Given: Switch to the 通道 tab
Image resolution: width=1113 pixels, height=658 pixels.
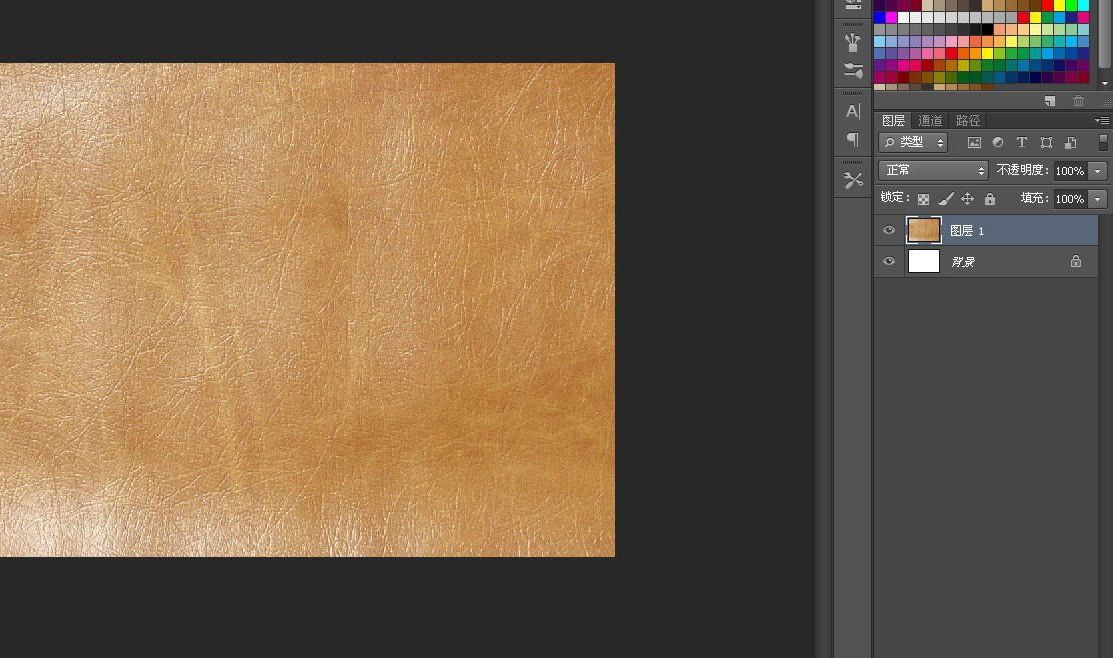Looking at the screenshot, I should pos(930,121).
